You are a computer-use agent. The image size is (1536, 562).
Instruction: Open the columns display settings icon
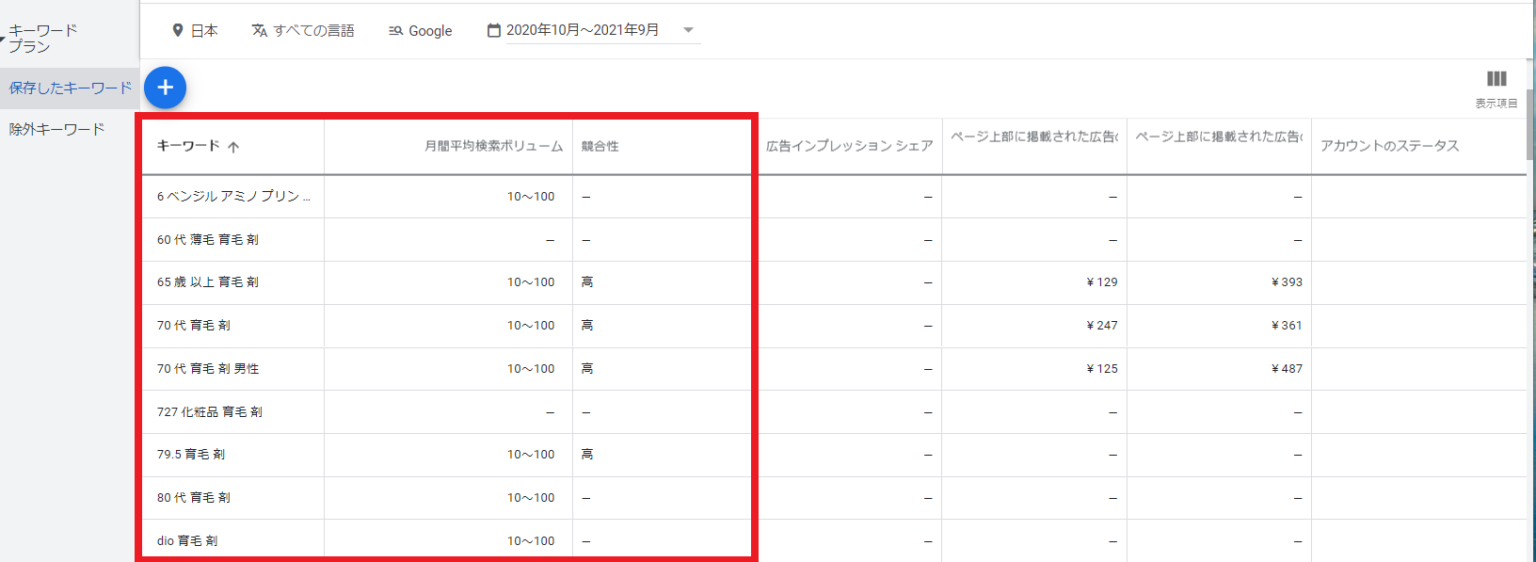coord(1496,80)
